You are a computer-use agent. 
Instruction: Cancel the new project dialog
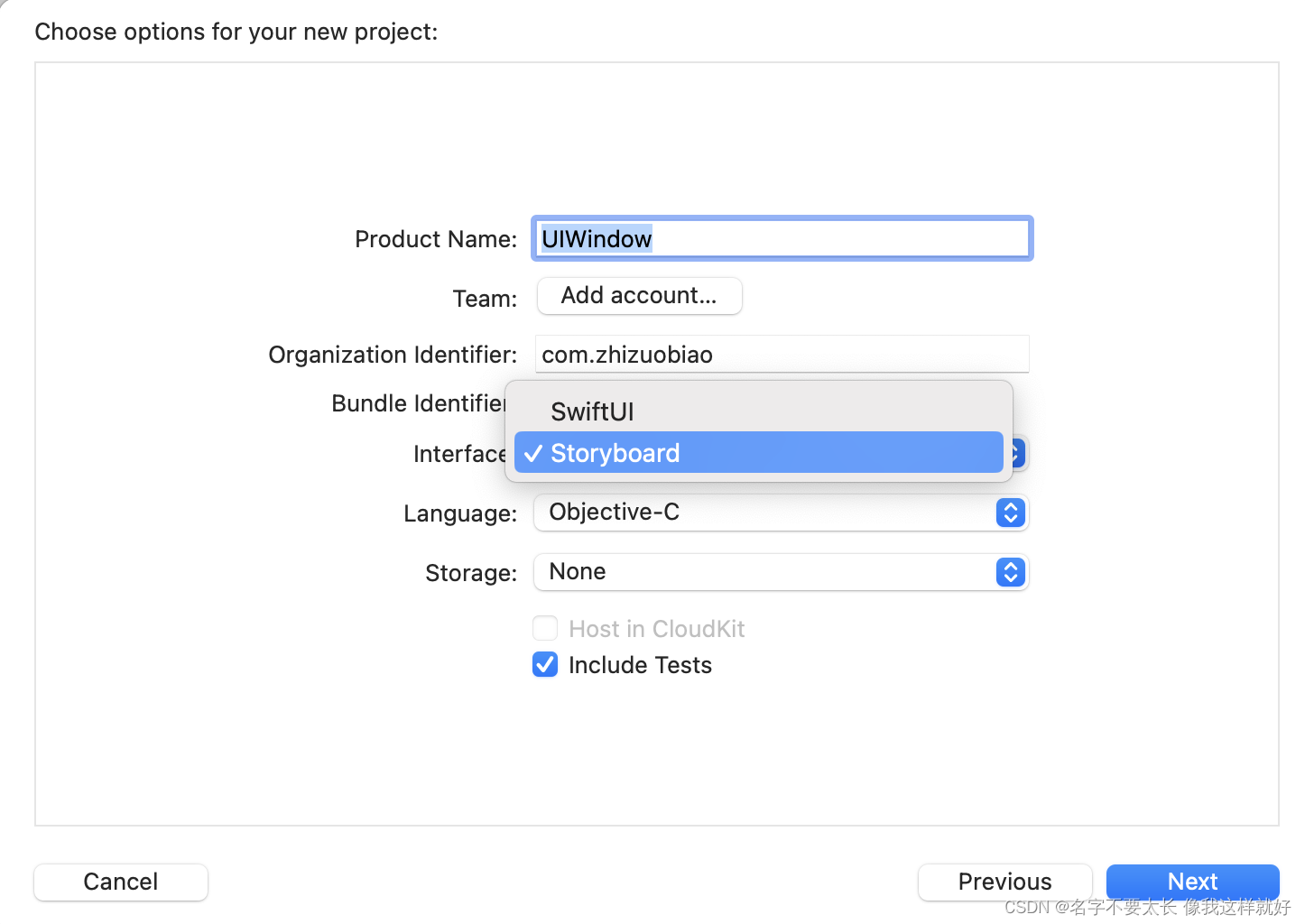click(121, 882)
